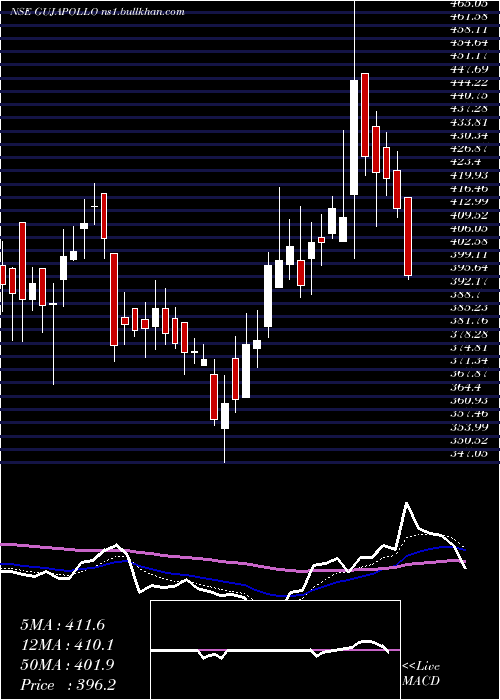Click the ns1.bullkhan.com source label
Image resolution: width=500 pixels, height=700 pixels.
coord(141,12)
